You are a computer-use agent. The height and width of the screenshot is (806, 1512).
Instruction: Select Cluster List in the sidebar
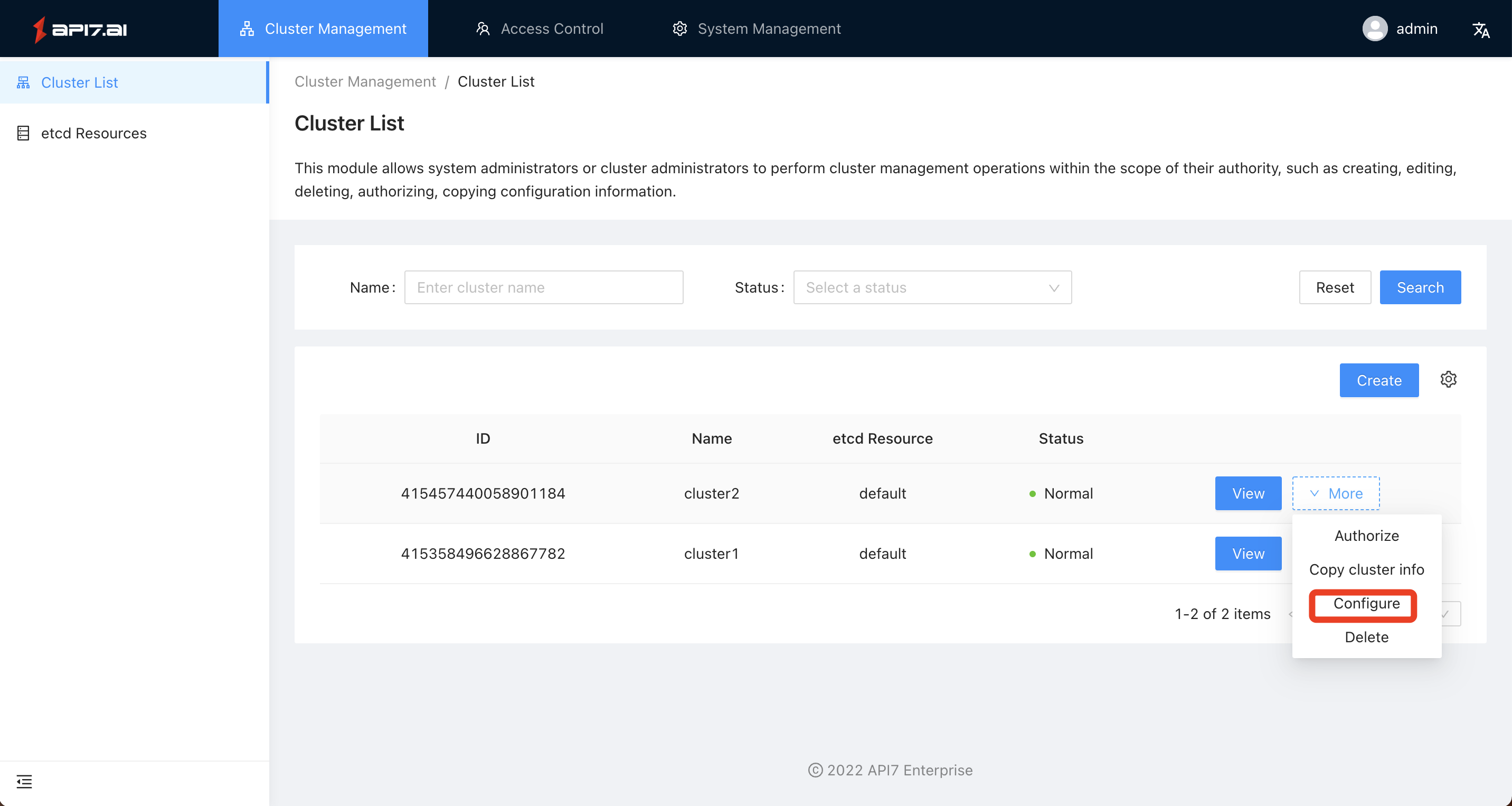click(134, 82)
